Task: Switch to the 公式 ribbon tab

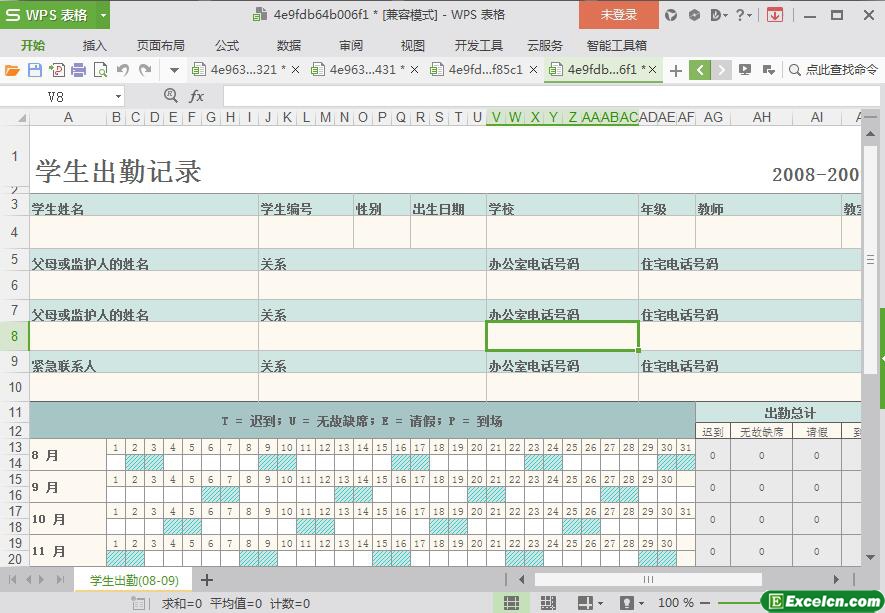Action: coord(227,45)
